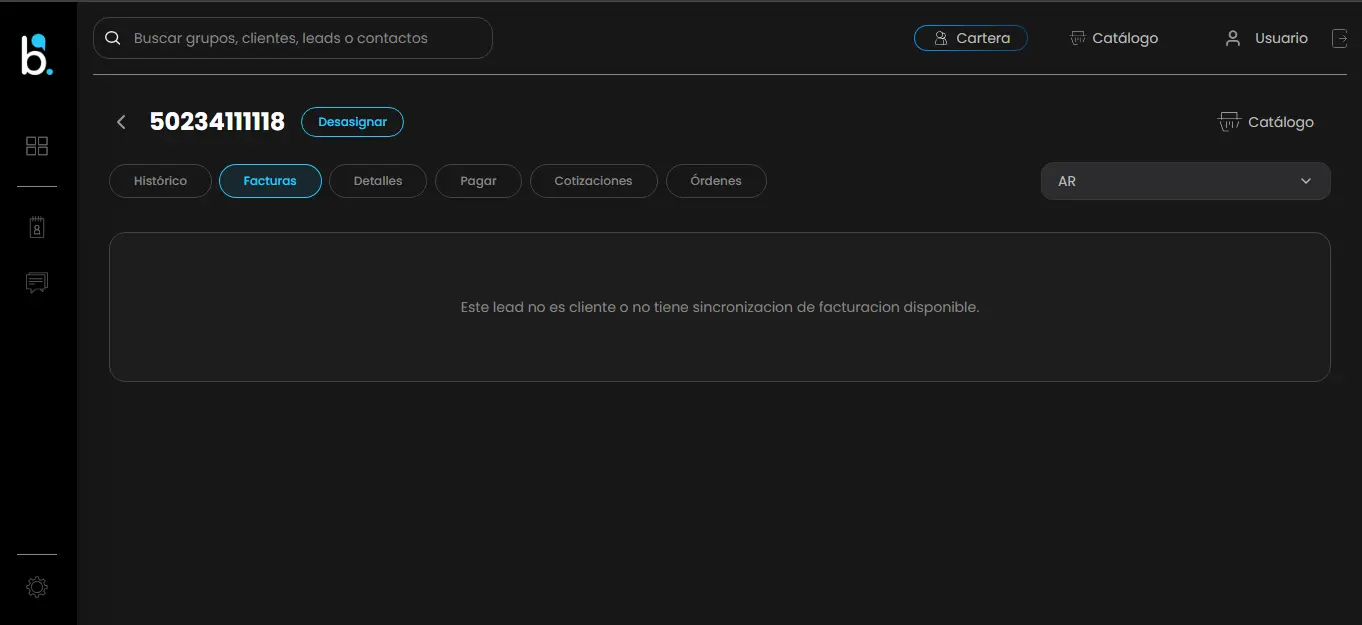
Task: Open the contacts book icon in sidebar
Action: (x=37, y=228)
